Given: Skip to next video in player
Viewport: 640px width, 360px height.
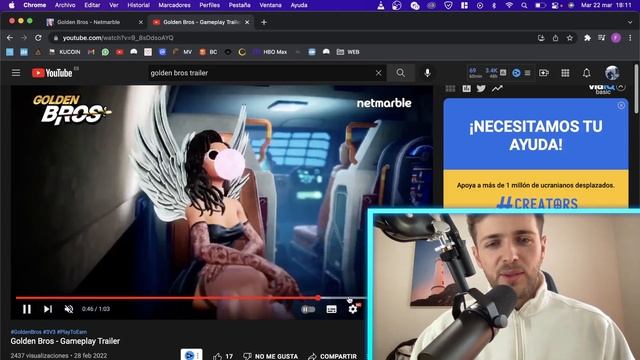Looking at the screenshot, I should point(48,309).
